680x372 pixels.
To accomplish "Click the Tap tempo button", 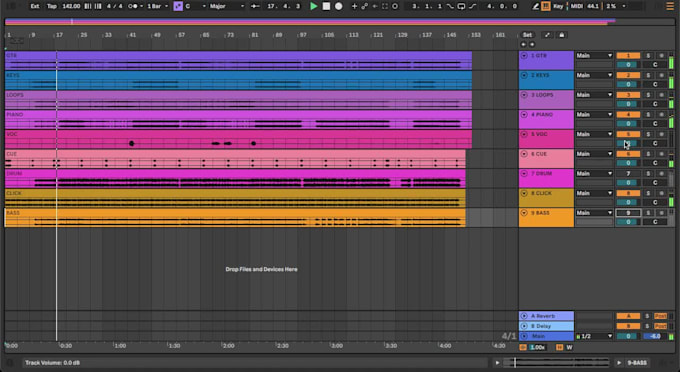I will [52, 6].
